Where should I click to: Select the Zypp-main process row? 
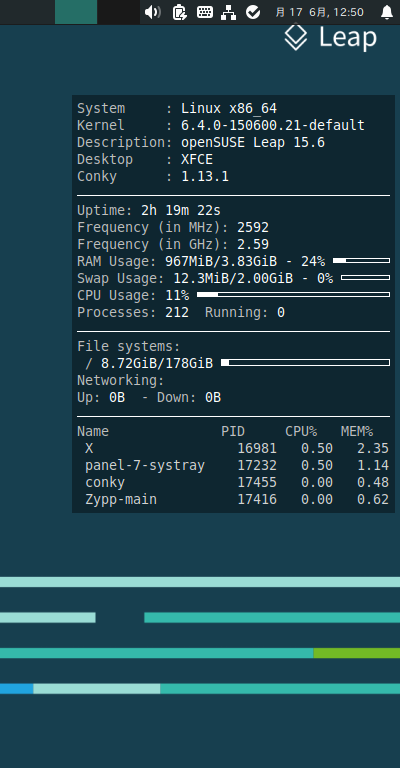pos(233,500)
